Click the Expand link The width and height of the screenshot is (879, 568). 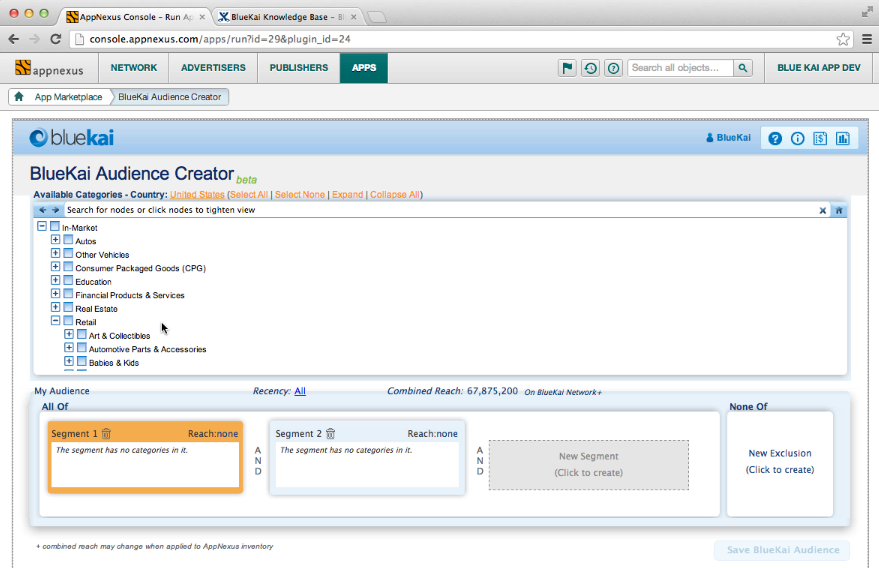click(348, 195)
